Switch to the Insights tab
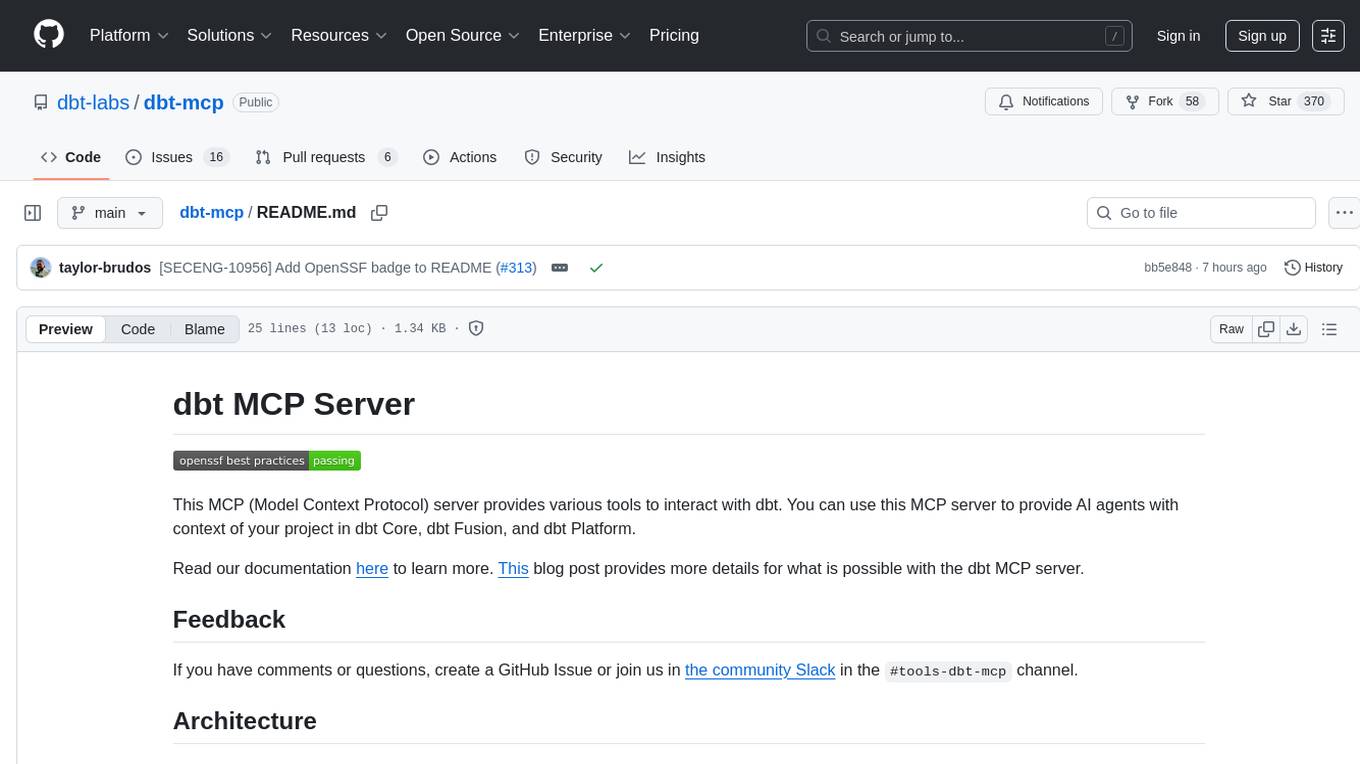Viewport: 1360px width, 764px height. [667, 157]
